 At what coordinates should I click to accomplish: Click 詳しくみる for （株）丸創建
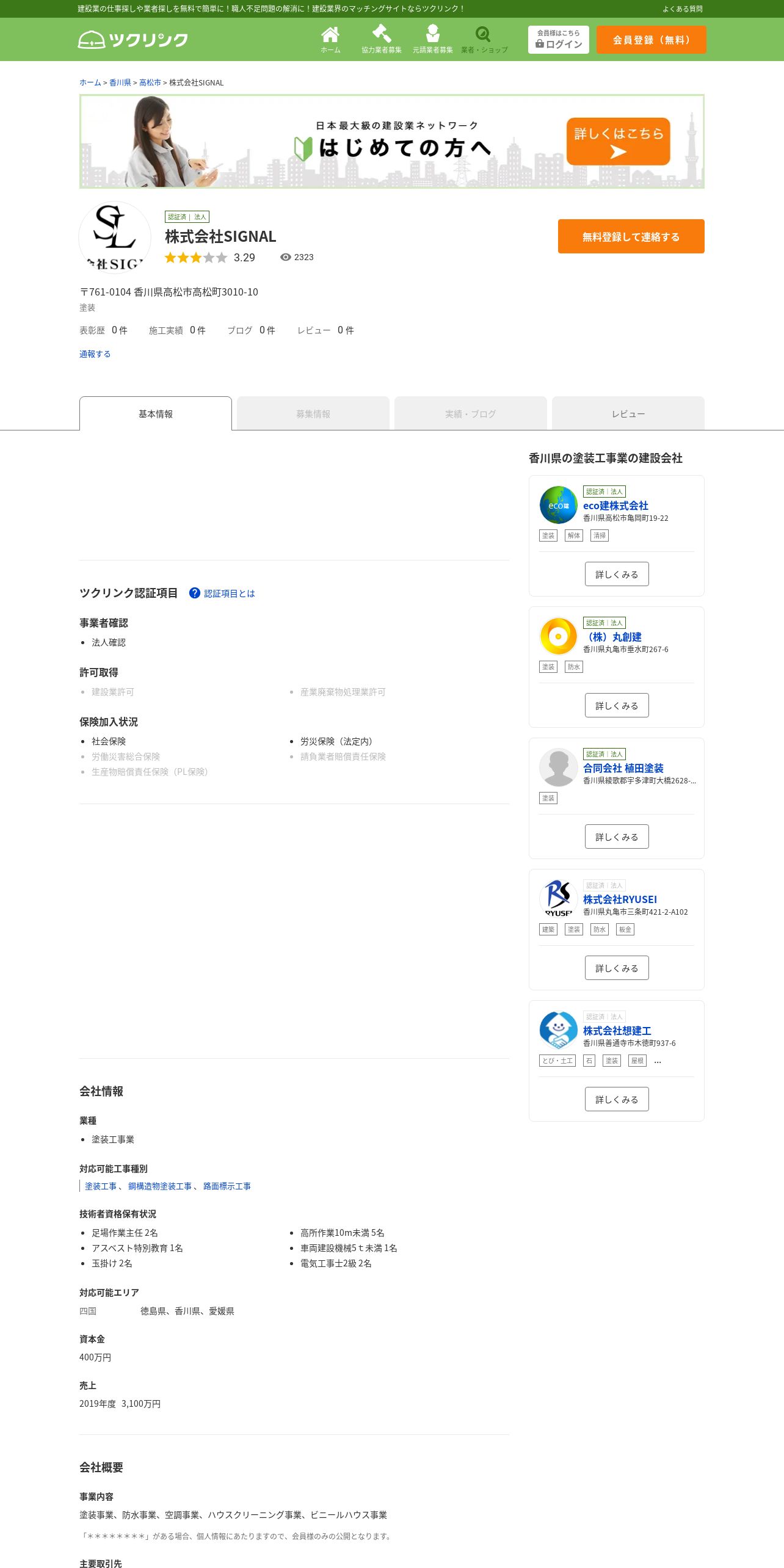pos(617,705)
